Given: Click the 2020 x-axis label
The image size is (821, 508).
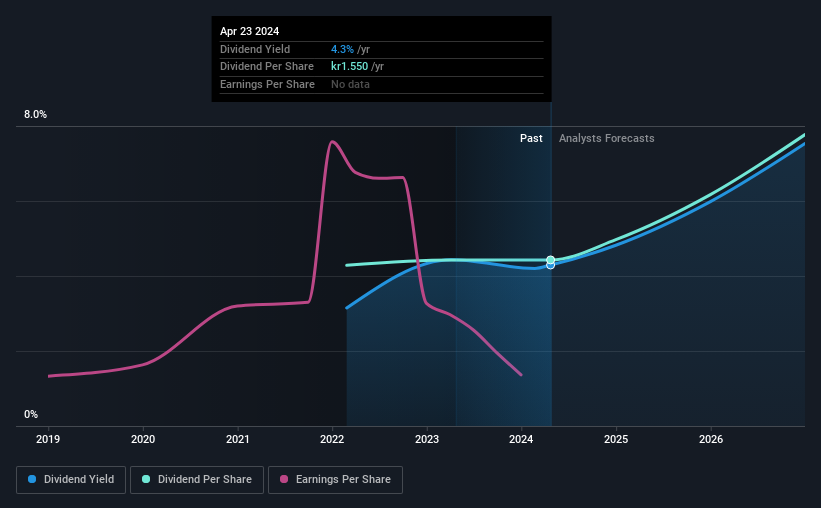Looking at the screenshot, I should (143, 439).
